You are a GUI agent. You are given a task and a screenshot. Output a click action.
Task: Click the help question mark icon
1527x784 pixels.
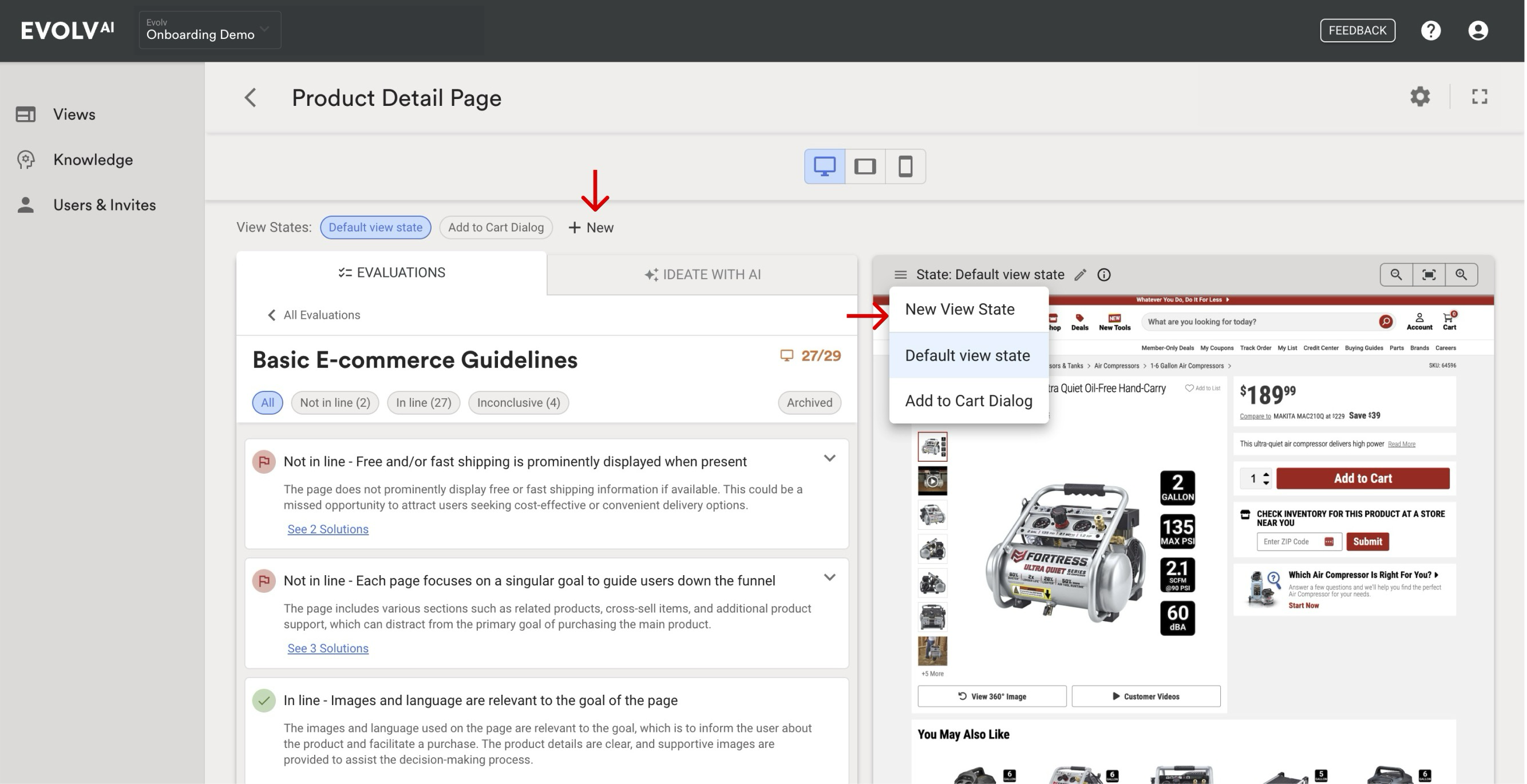1430,30
